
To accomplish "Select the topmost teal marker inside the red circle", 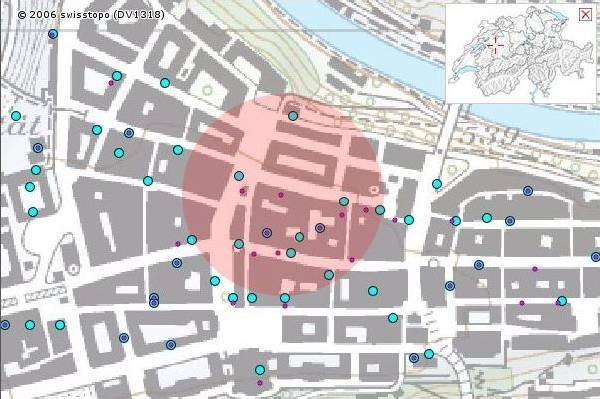I will pos(293,116).
